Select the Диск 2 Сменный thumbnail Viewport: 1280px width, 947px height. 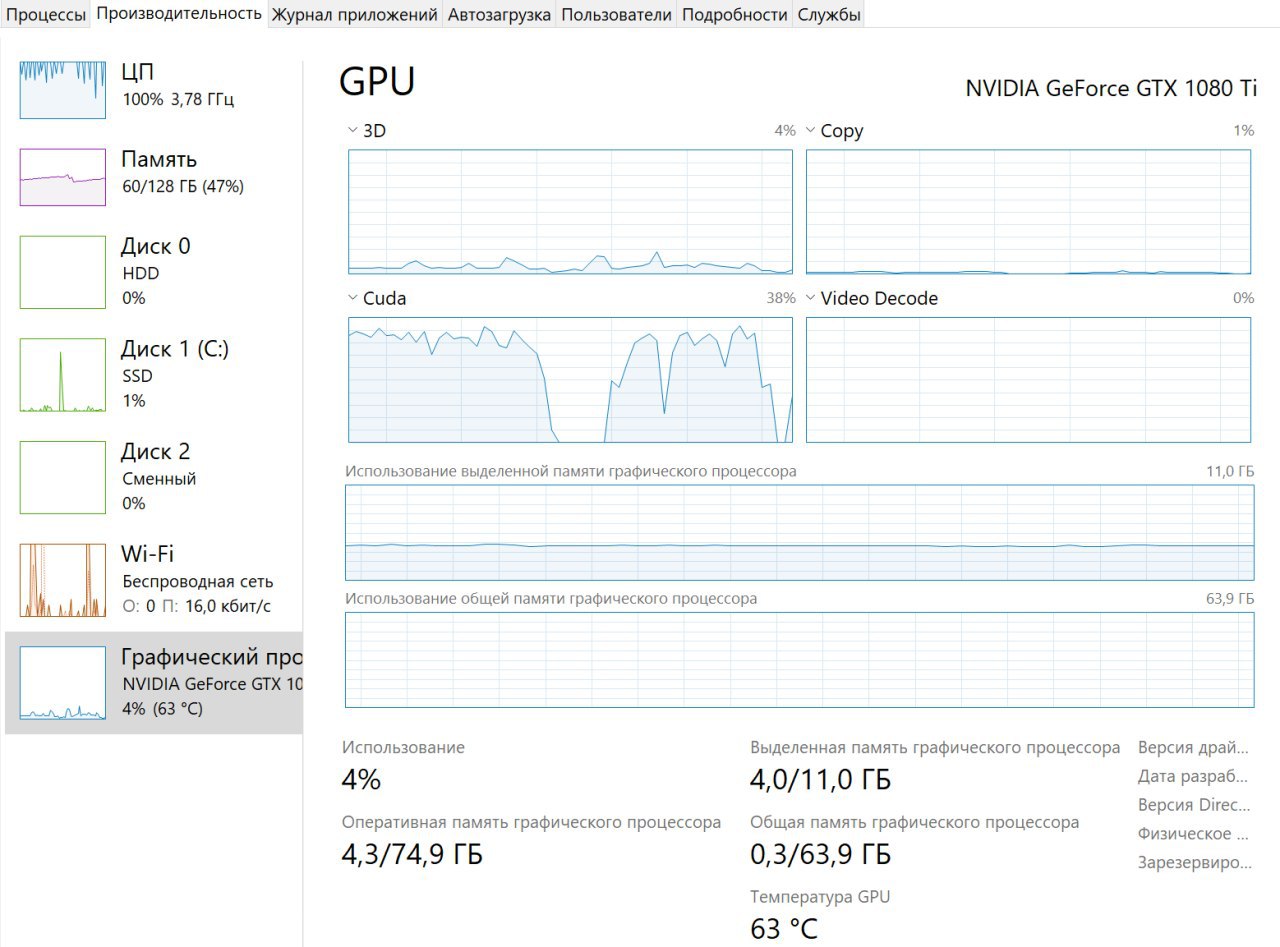[x=63, y=478]
